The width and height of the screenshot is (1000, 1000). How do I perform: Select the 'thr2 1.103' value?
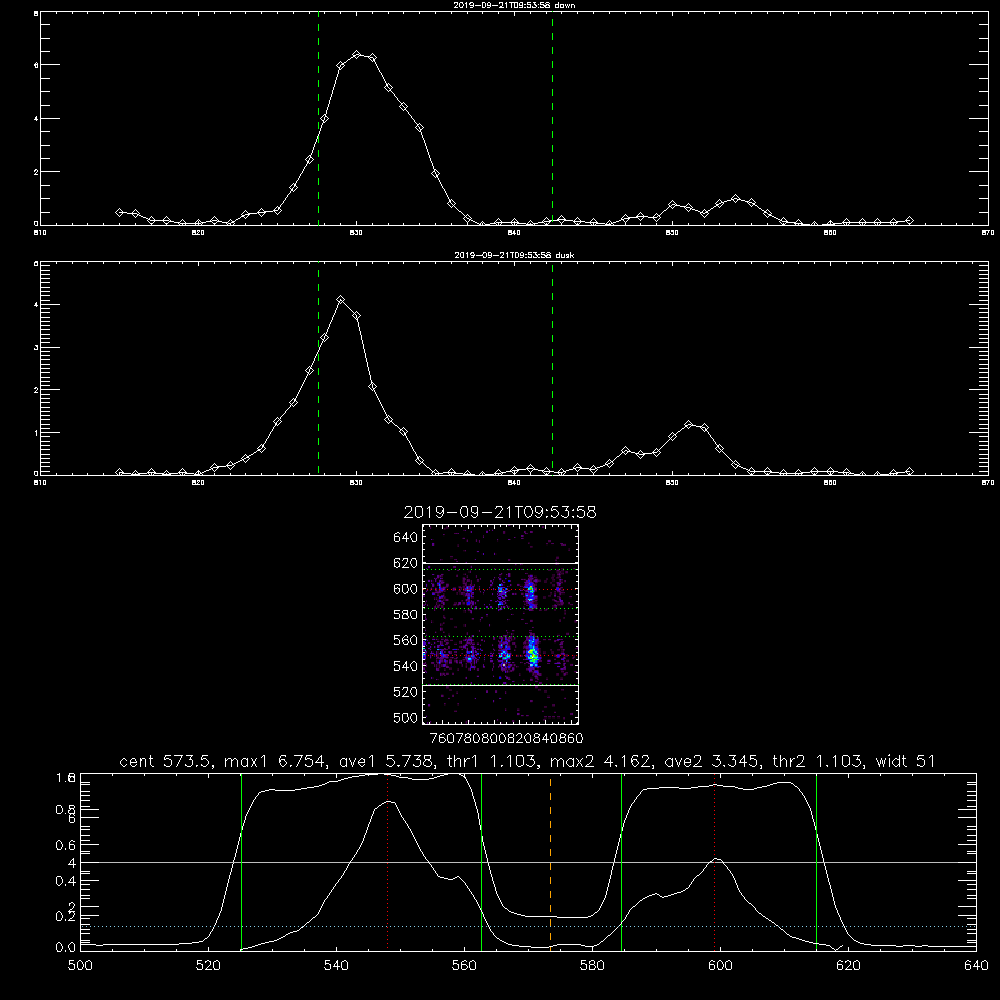(817, 761)
